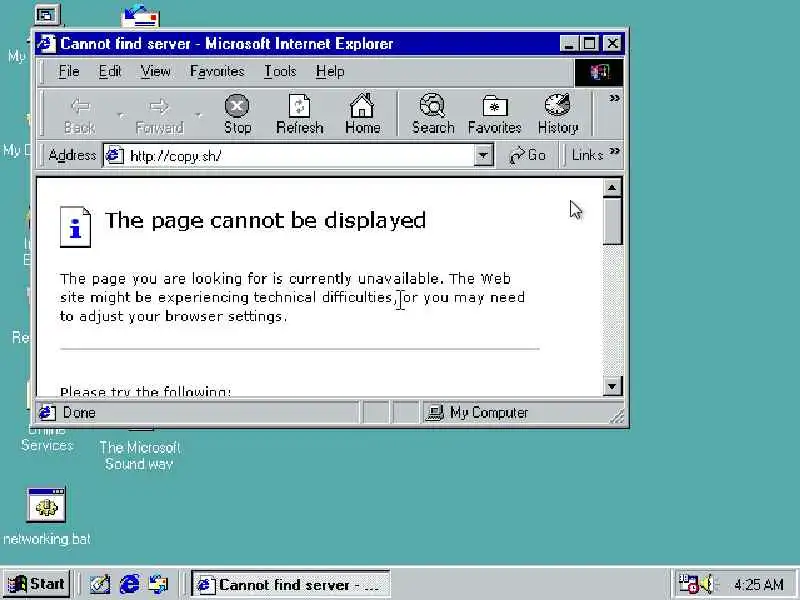Show the History pane
Image resolution: width=800 pixels, height=600 pixels.
[558, 114]
